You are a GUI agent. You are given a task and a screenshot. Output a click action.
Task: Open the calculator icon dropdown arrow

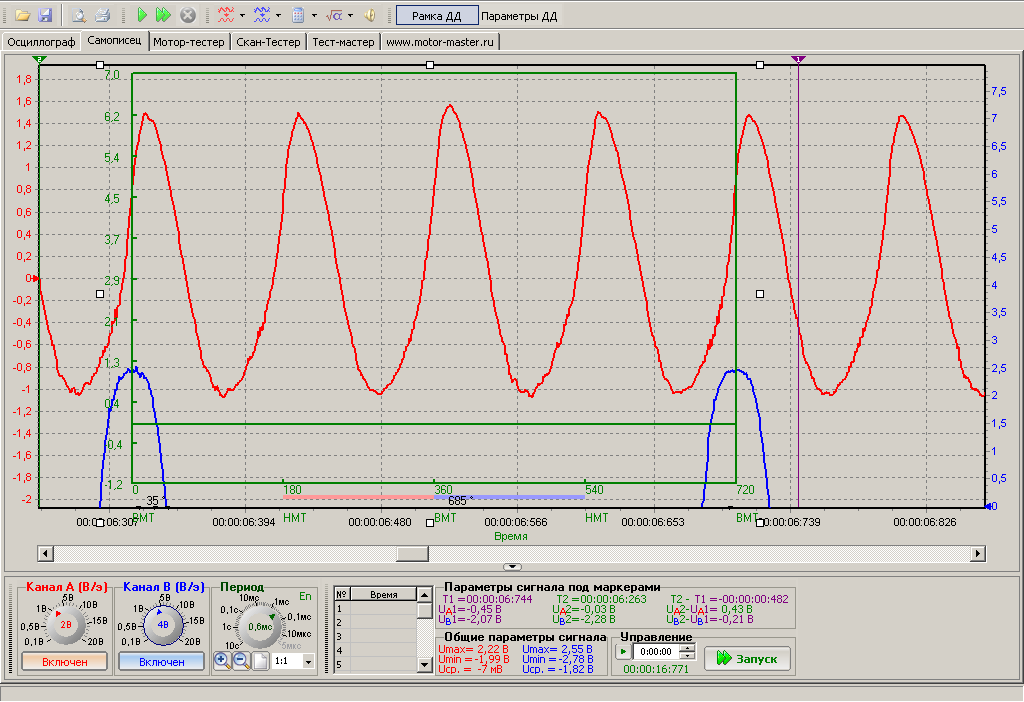coord(315,16)
